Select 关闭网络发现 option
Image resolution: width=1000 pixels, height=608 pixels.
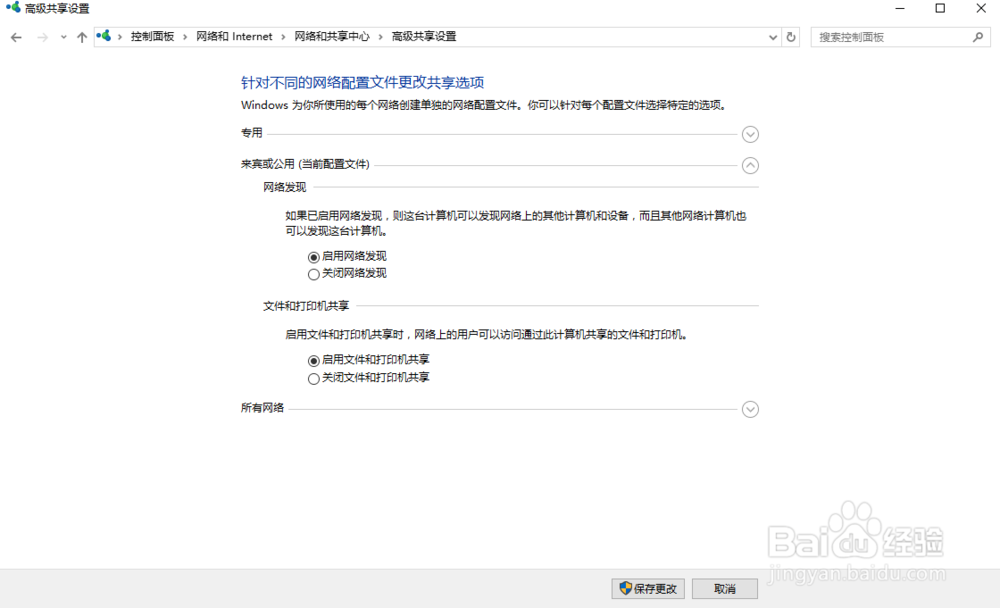pos(313,272)
